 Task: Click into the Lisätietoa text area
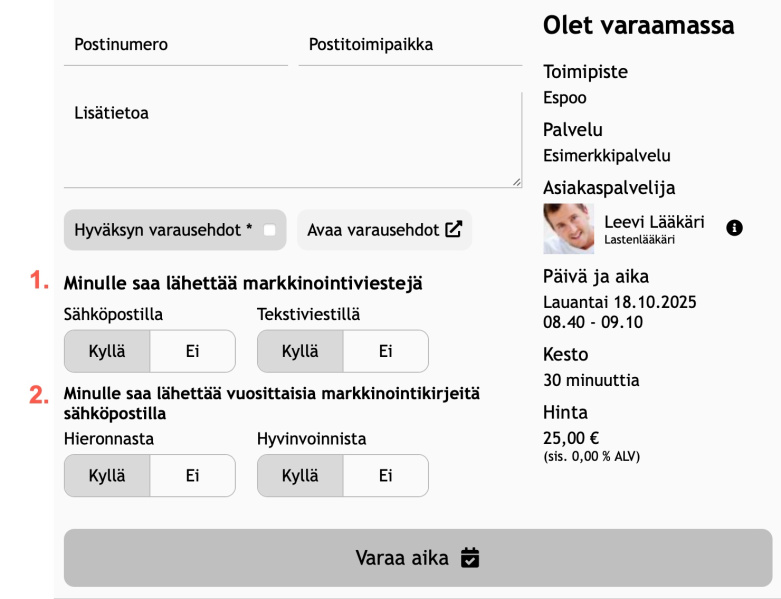(x=292, y=140)
